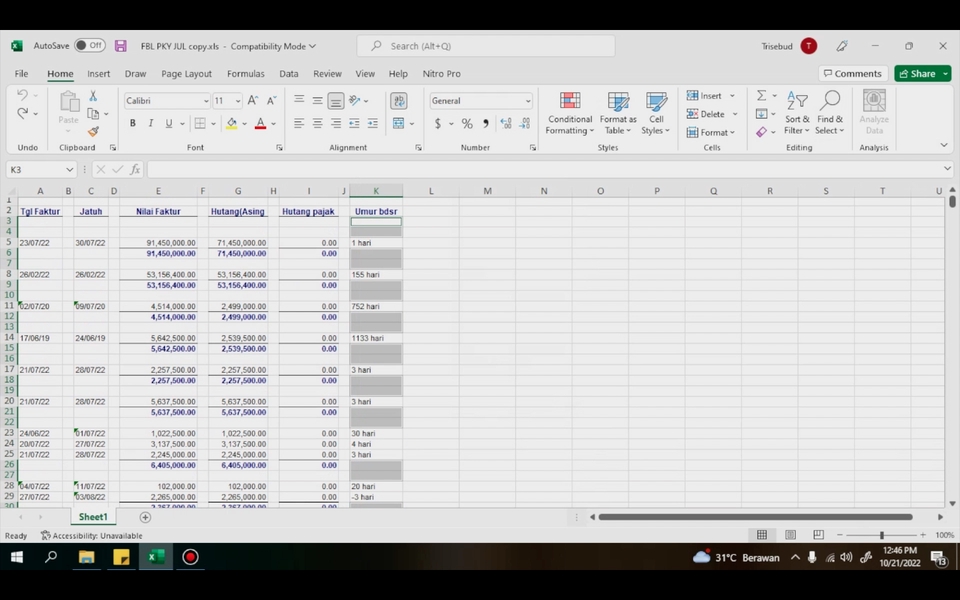Open Sort & Filter tool

tap(797, 113)
